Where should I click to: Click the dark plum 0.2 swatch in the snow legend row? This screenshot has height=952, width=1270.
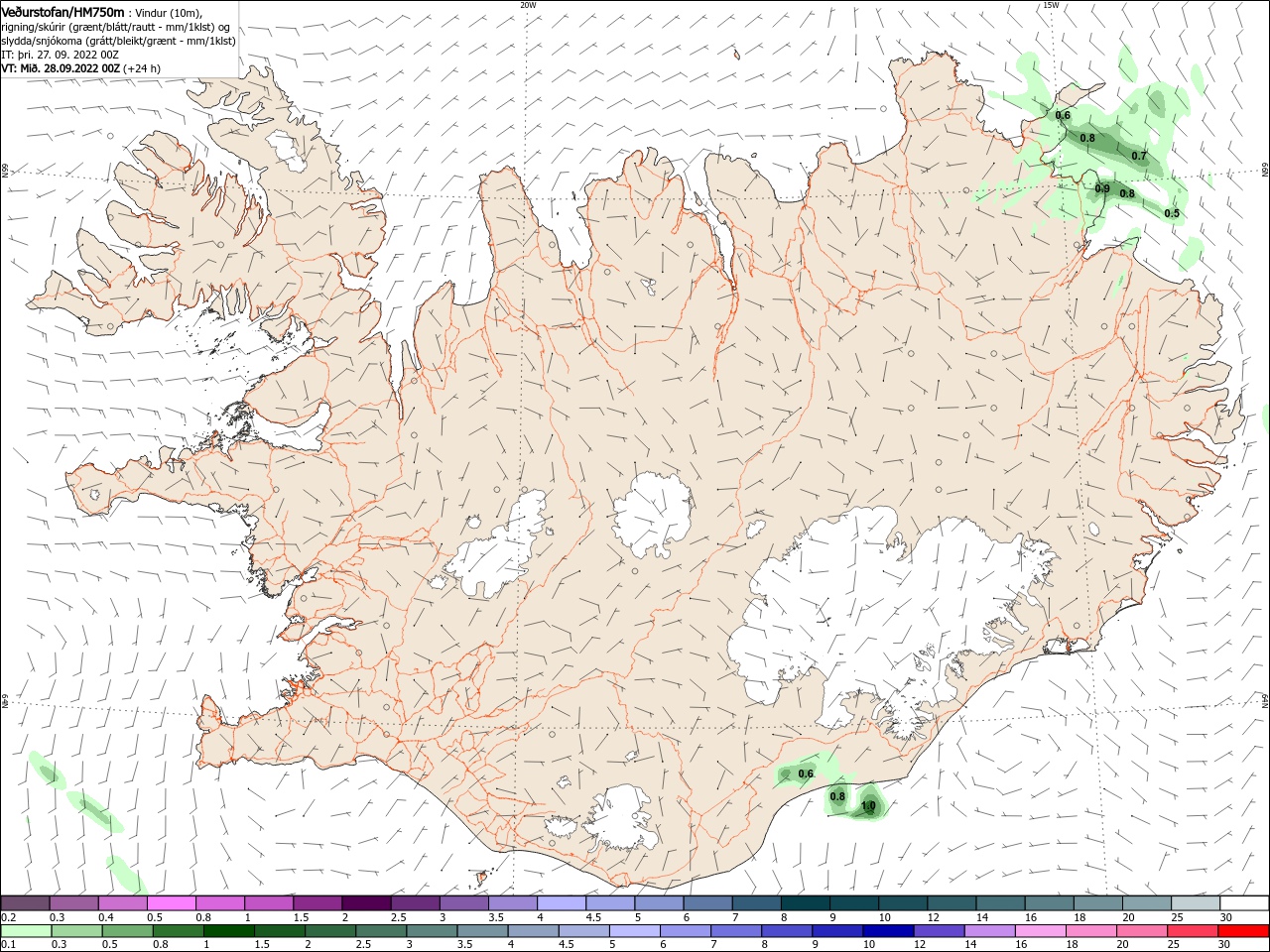tap(26, 902)
